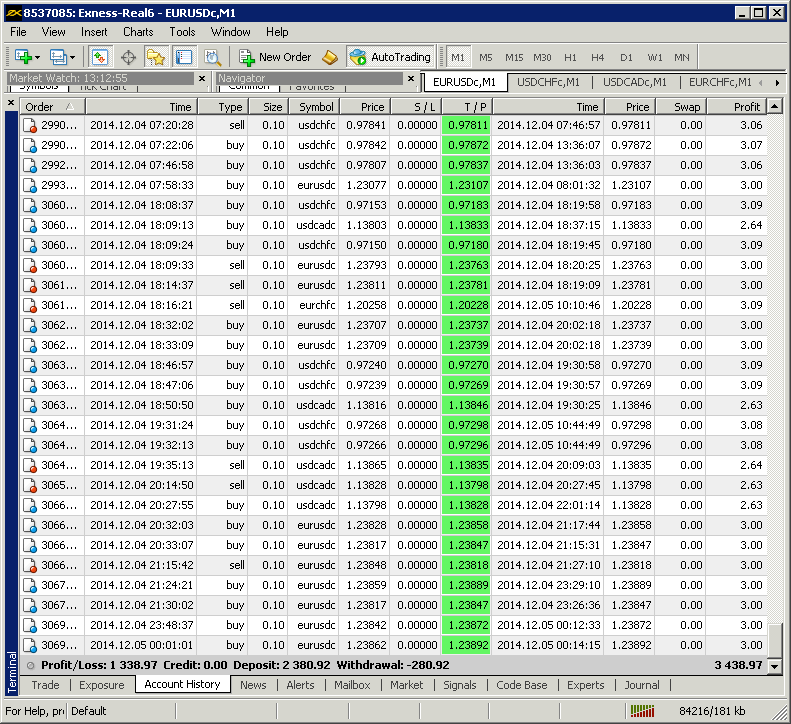791x724 pixels.
Task: Open the Code Base terminal tab
Action: click(x=522, y=685)
